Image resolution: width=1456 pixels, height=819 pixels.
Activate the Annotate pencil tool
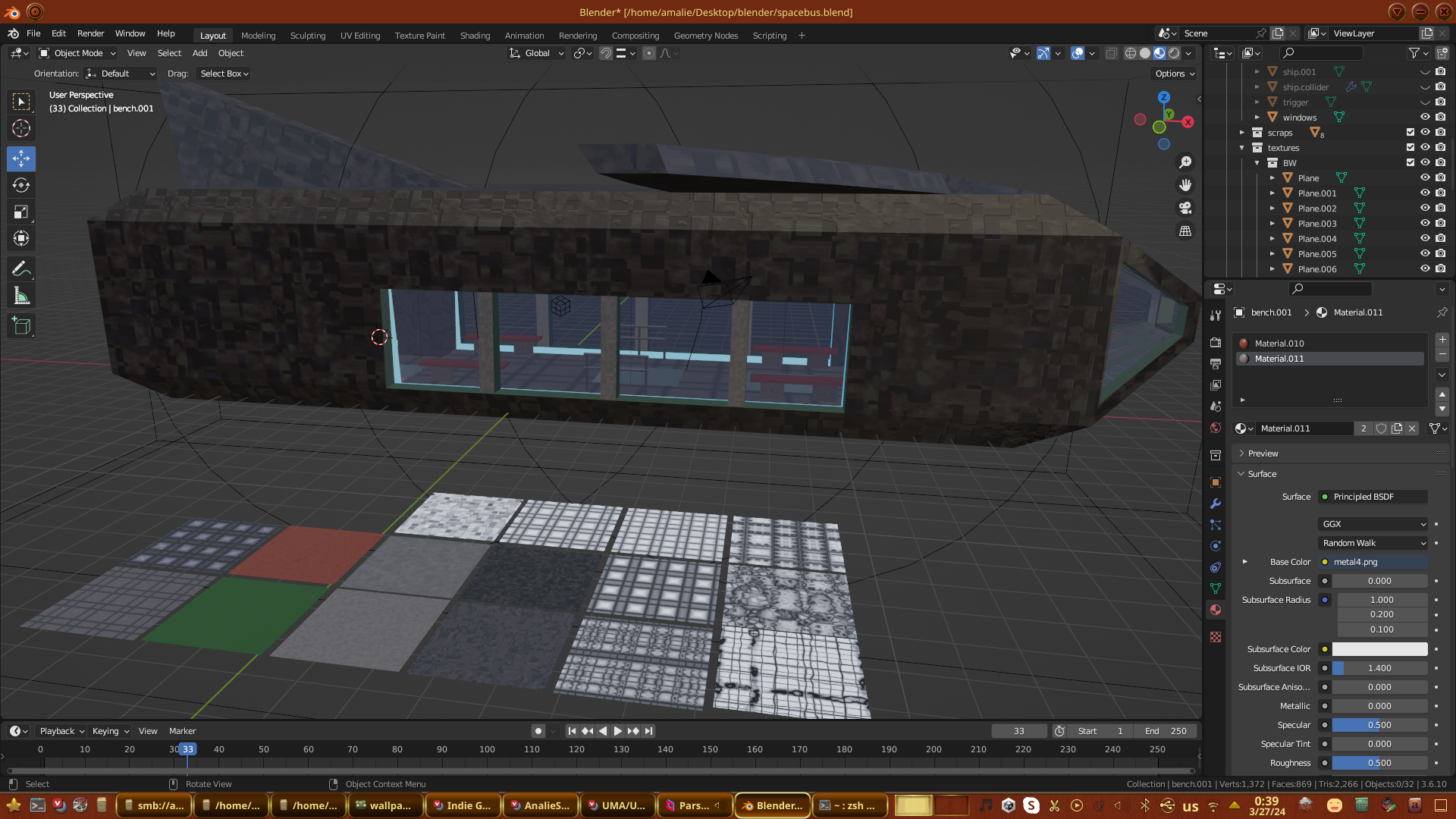pos(21,269)
